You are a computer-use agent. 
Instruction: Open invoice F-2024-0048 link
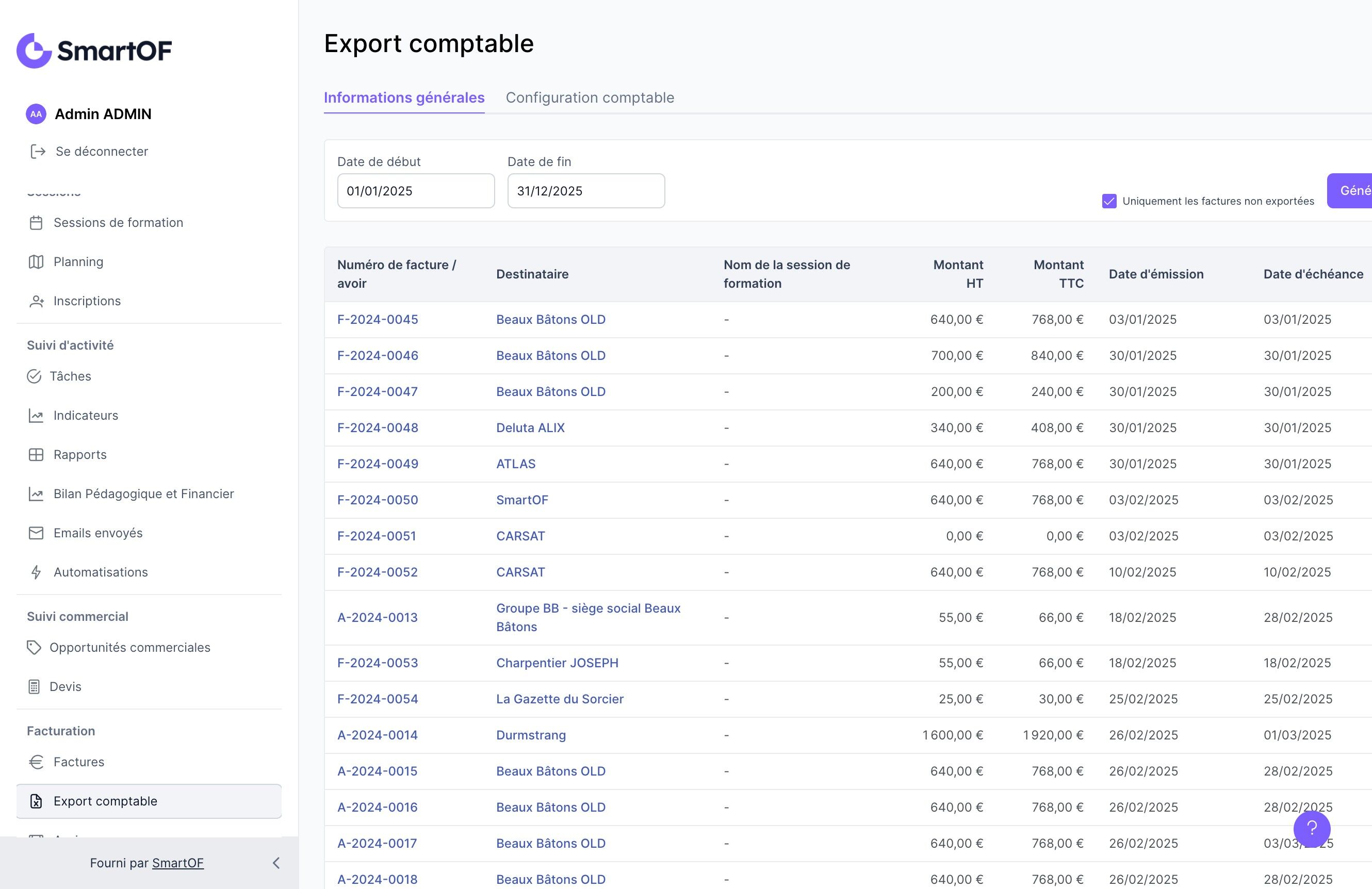(x=377, y=427)
